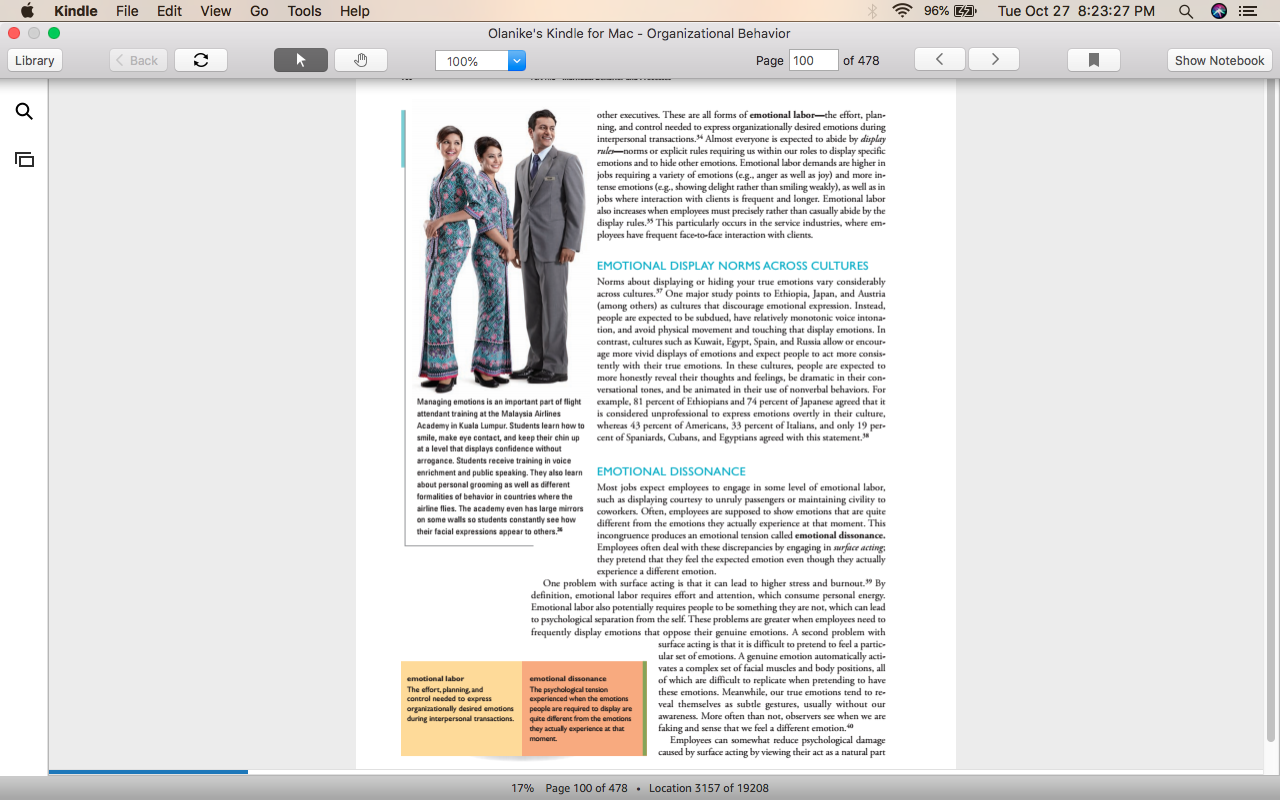Click the photo caption about Malaysia Airlines
This screenshot has width=1280, height=800.
coord(500,466)
